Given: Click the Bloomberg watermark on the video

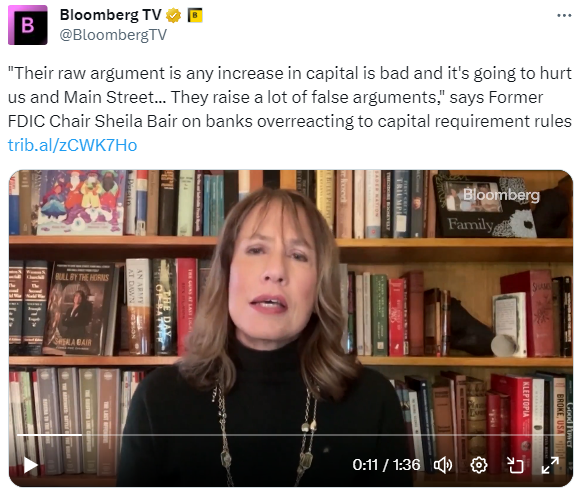Looking at the screenshot, I should (501, 194).
